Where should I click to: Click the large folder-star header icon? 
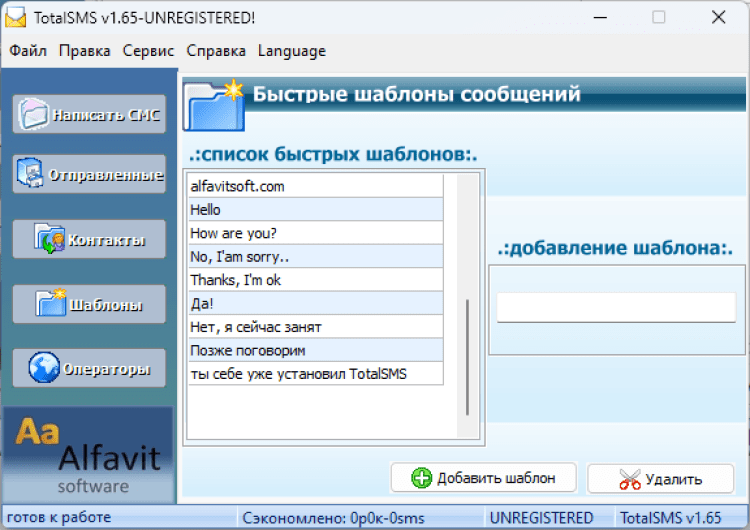[214, 105]
